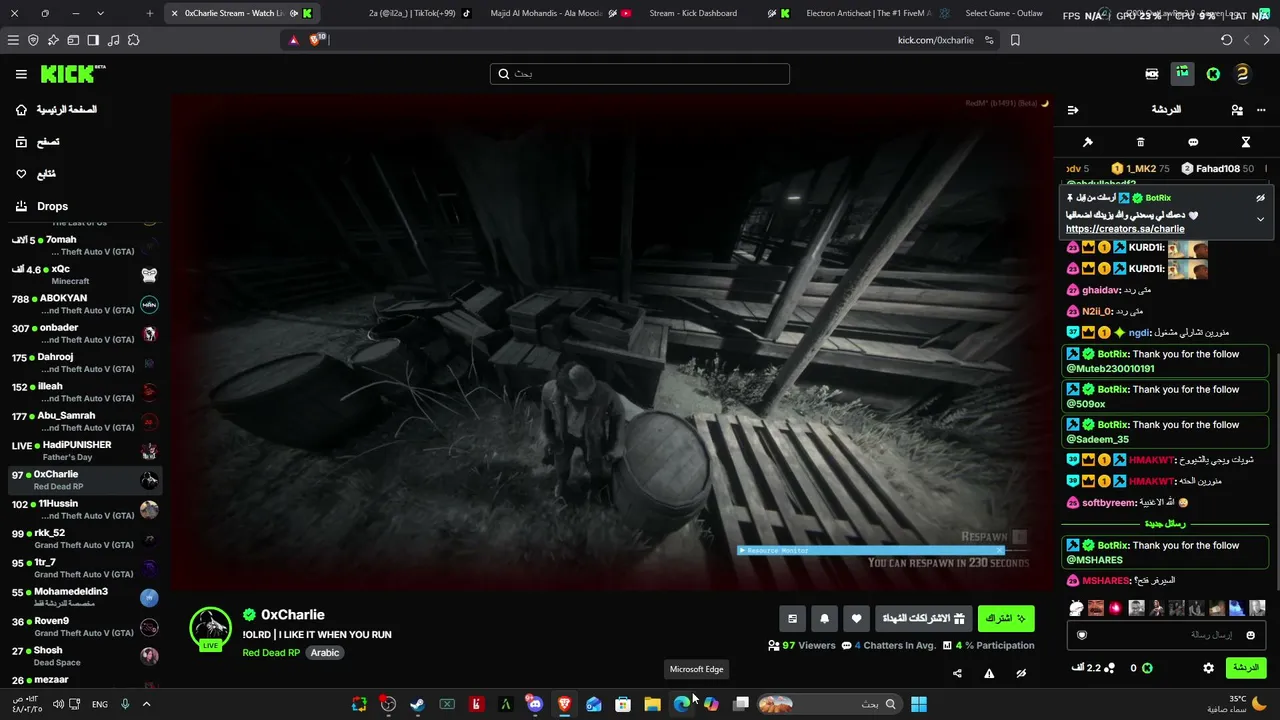This screenshot has height=720, width=1280.
Task: Switch to the Majid Al Mohandis tab
Action: (x=560, y=13)
